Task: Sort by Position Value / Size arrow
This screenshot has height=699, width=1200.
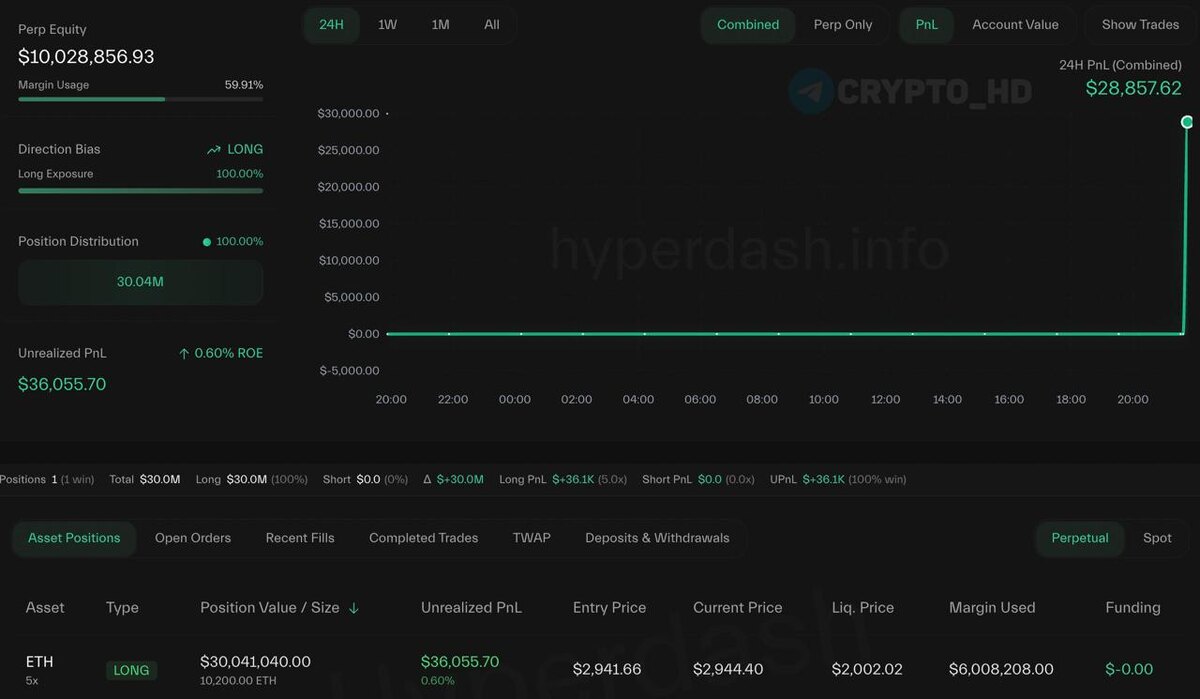Action: pos(354,608)
